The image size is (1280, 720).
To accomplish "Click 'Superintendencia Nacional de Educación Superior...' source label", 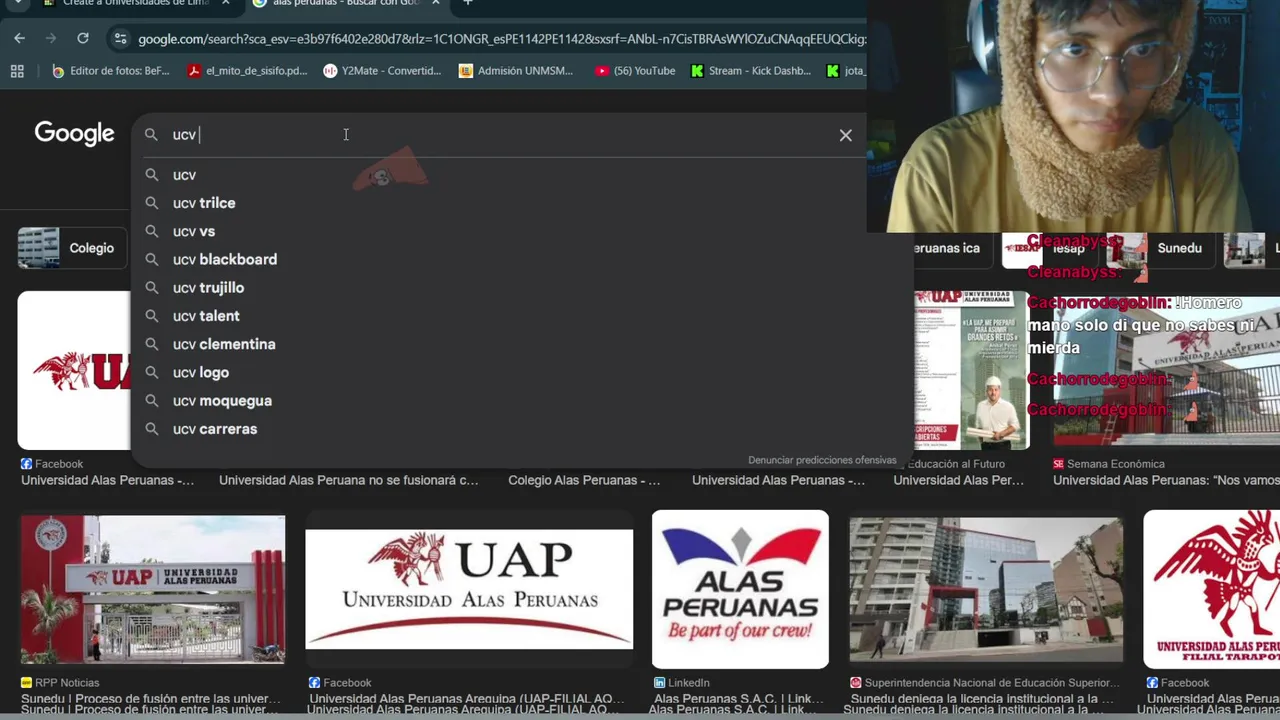I will point(993,683).
